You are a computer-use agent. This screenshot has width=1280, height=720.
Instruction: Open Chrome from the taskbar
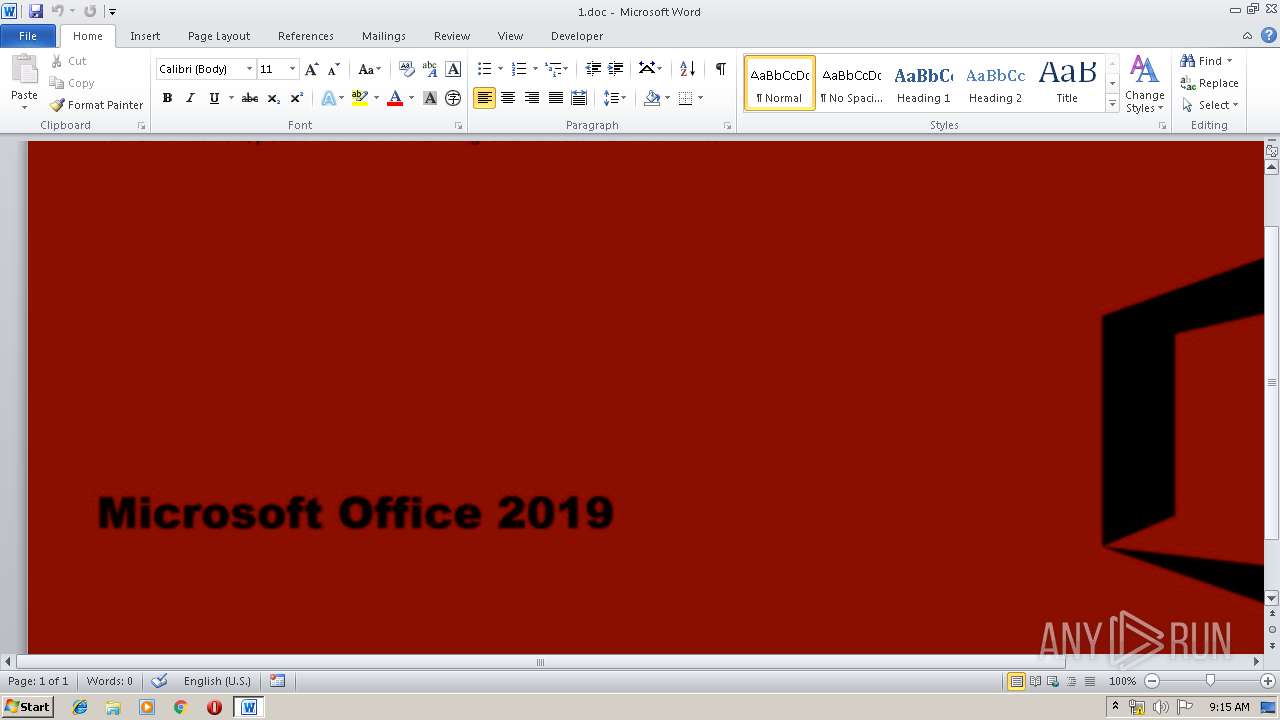click(181, 707)
